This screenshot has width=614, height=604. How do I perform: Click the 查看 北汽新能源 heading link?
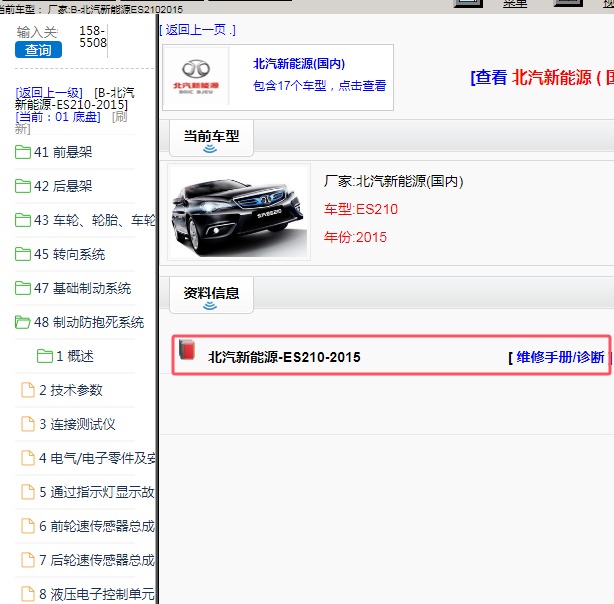point(542,77)
